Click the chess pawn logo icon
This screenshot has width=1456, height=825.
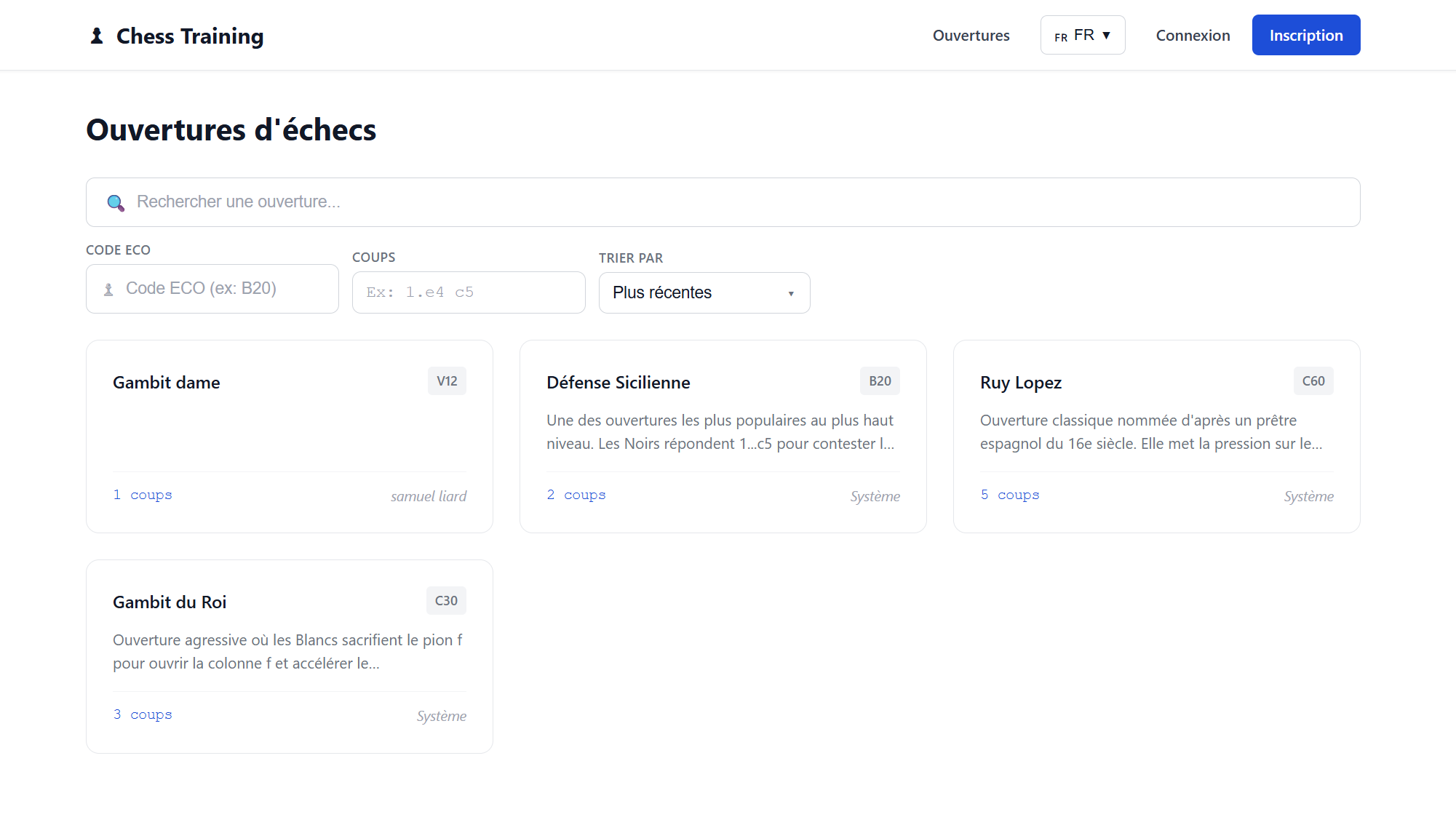coord(97,36)
